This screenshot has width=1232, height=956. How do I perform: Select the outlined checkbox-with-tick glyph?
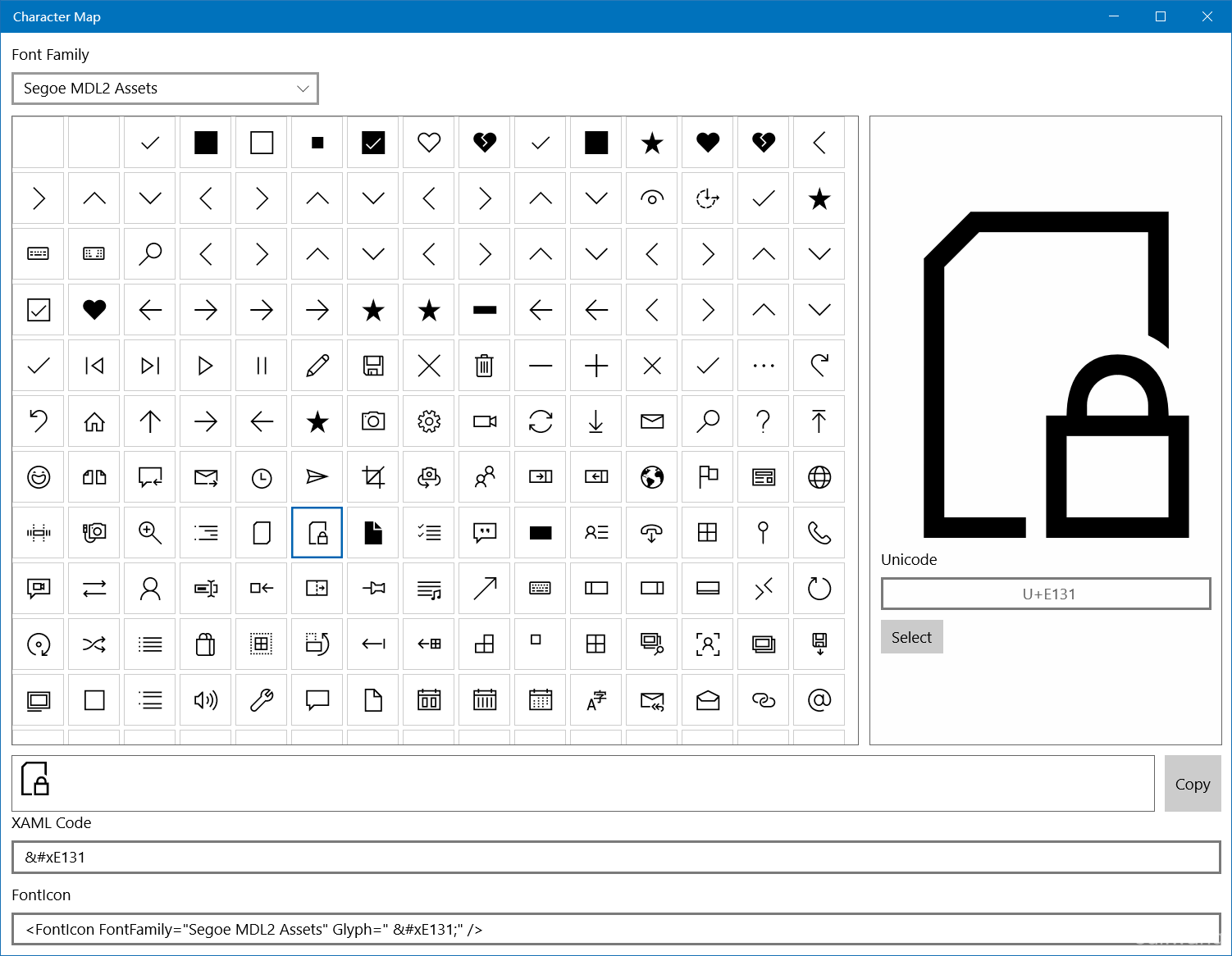pos(39,310)
